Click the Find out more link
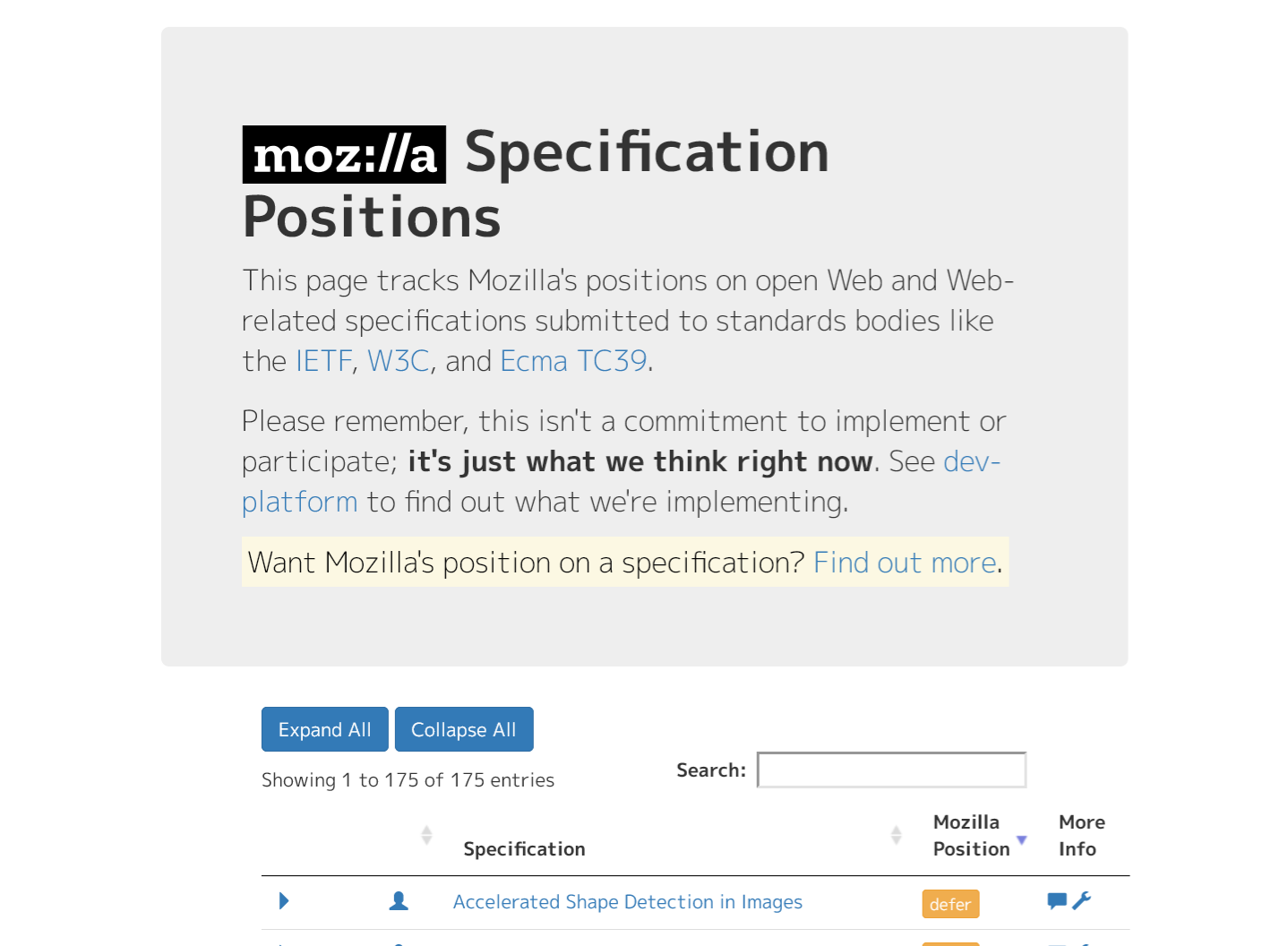 905,563
